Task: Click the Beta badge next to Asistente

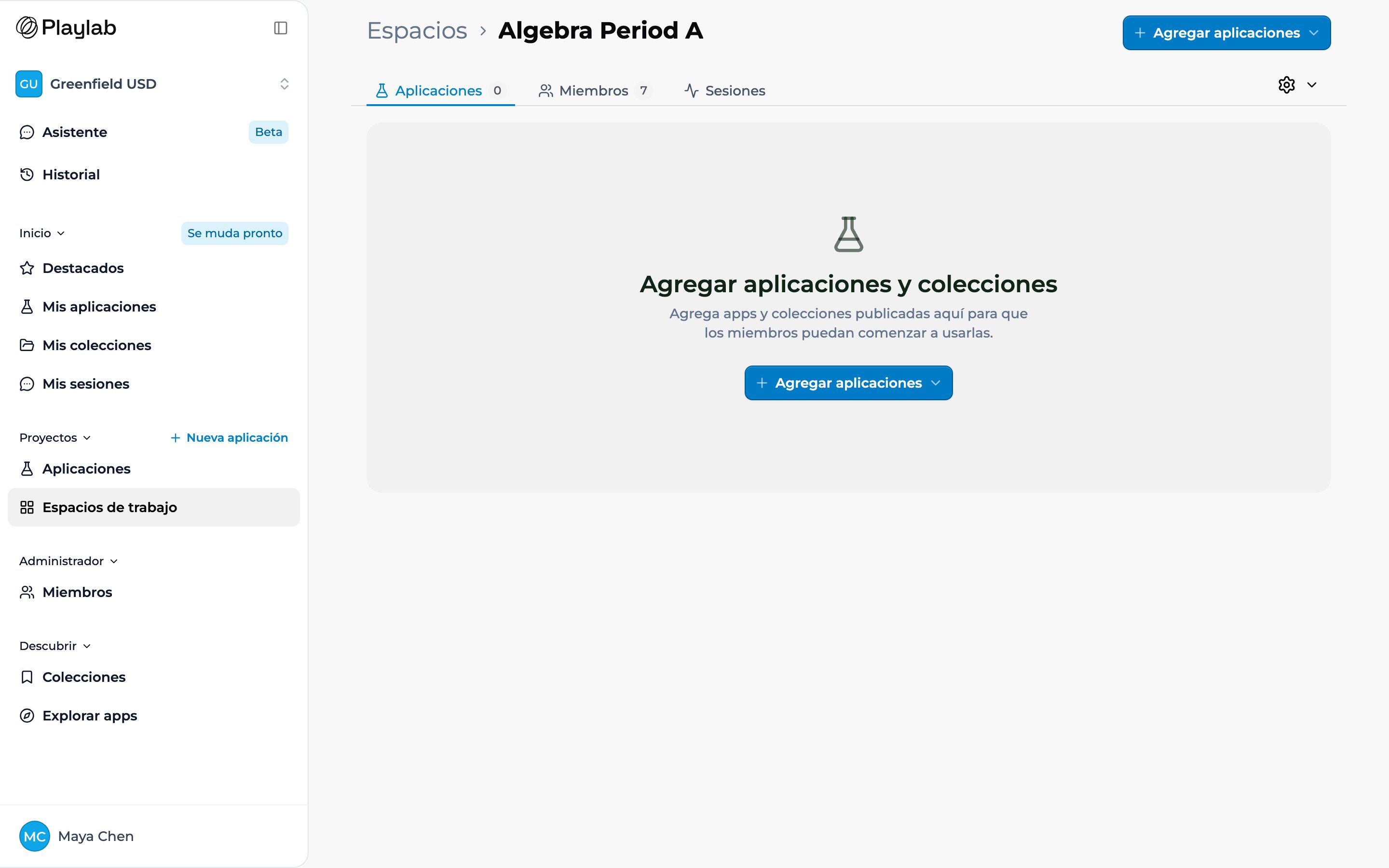Action: [269, 132]
